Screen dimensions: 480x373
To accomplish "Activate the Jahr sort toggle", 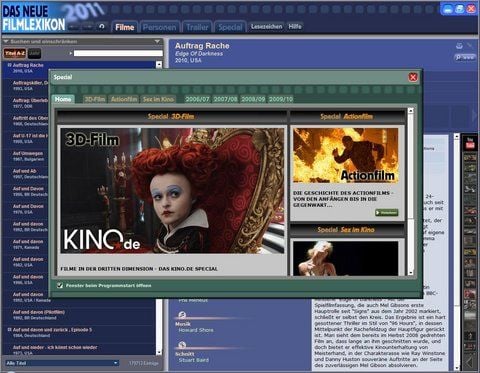I will (x=34, y=53).
